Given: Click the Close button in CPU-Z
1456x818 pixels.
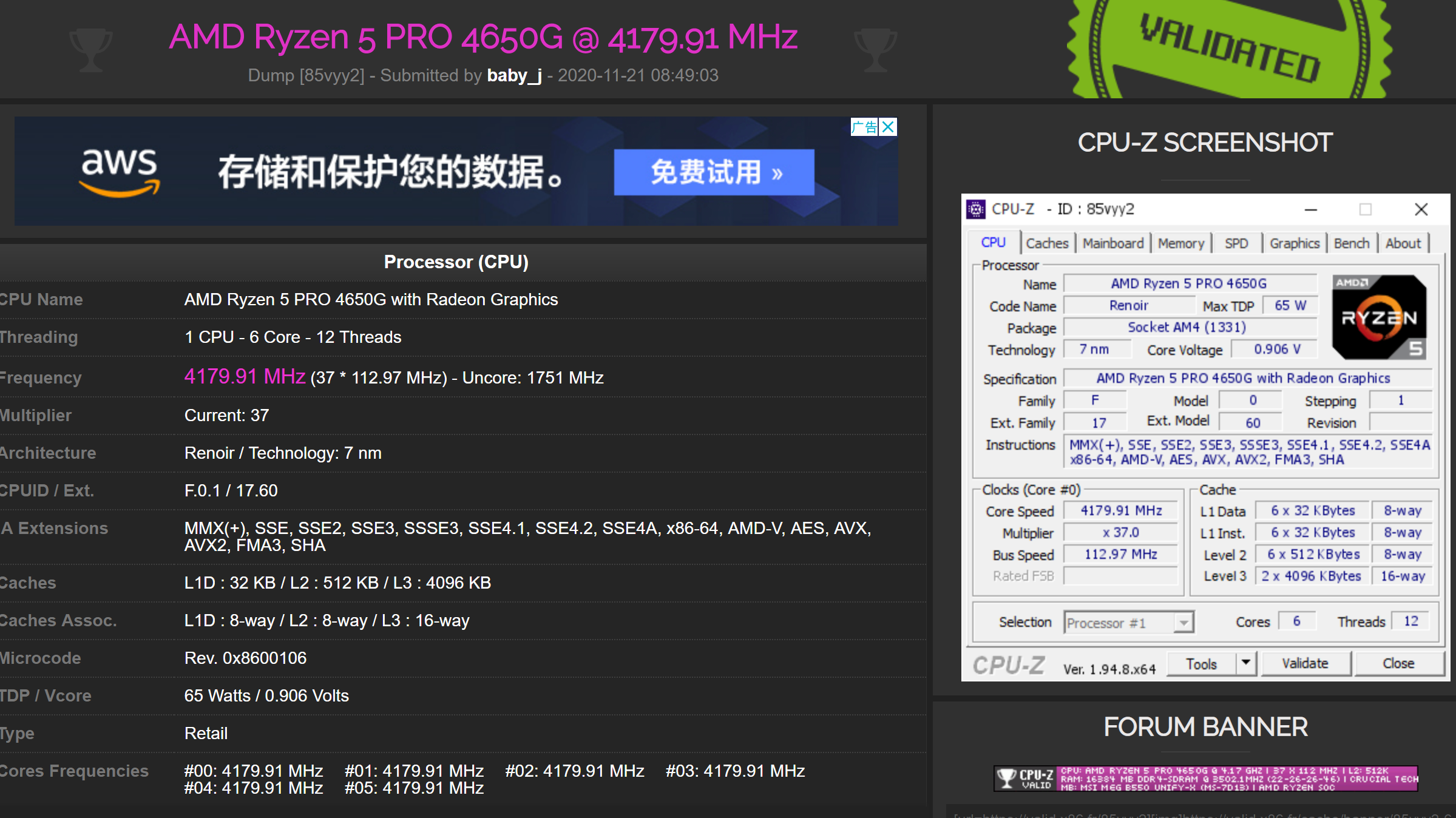Looking at the screenshot, I should [x=1398, y=663].
